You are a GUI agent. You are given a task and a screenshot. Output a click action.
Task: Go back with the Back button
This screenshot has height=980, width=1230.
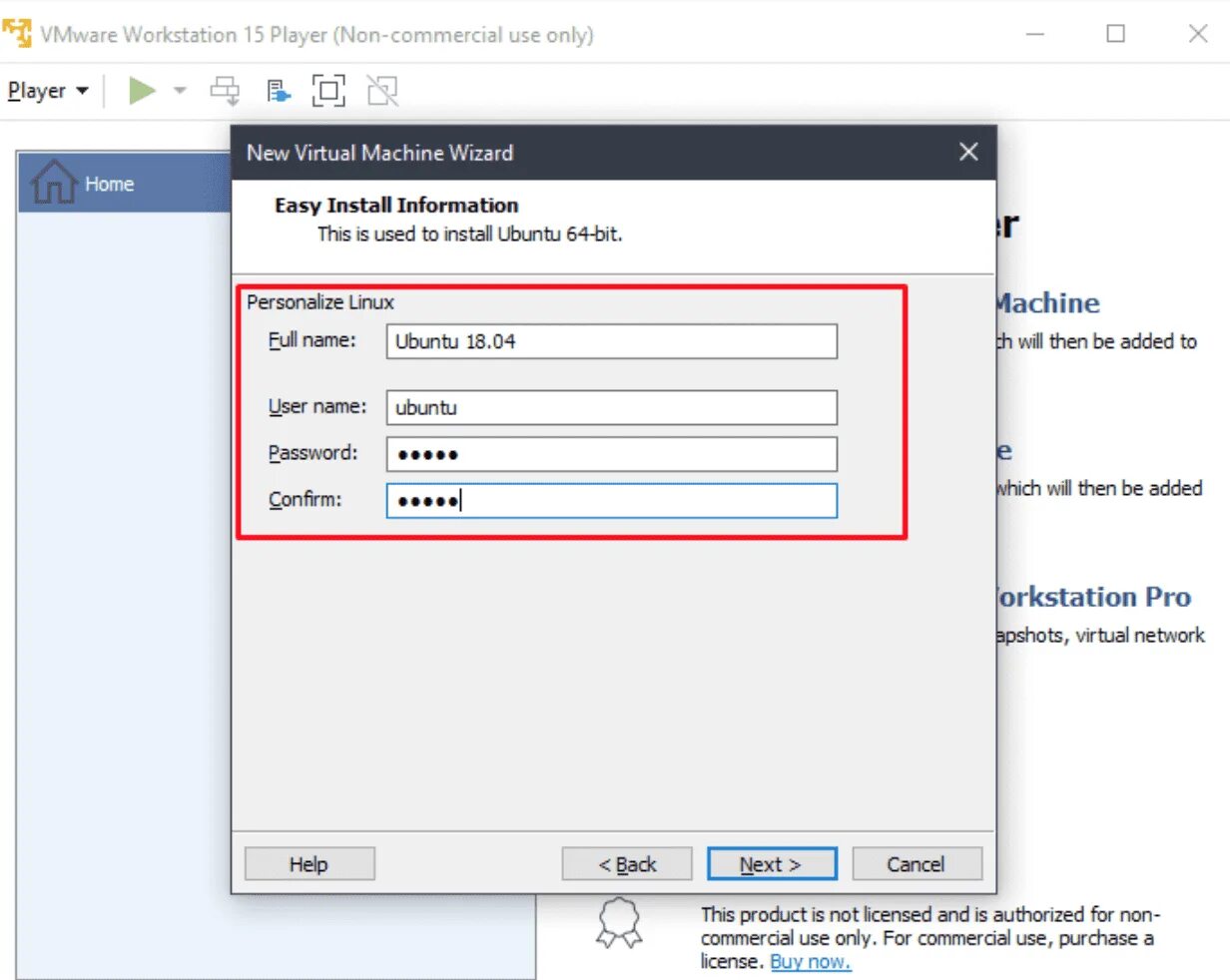627,864
